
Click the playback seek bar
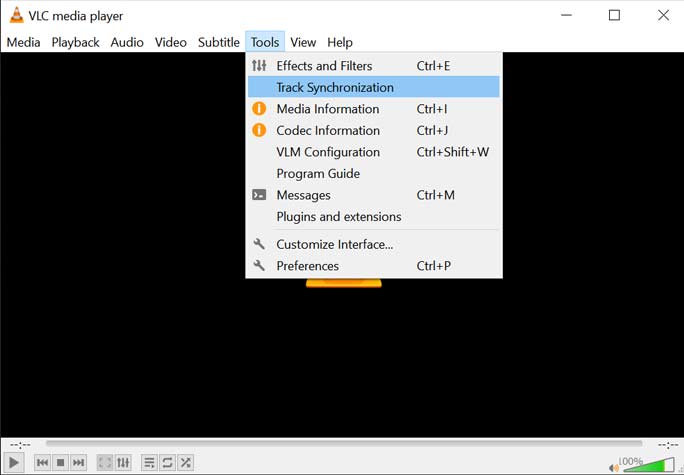point(344,444)
